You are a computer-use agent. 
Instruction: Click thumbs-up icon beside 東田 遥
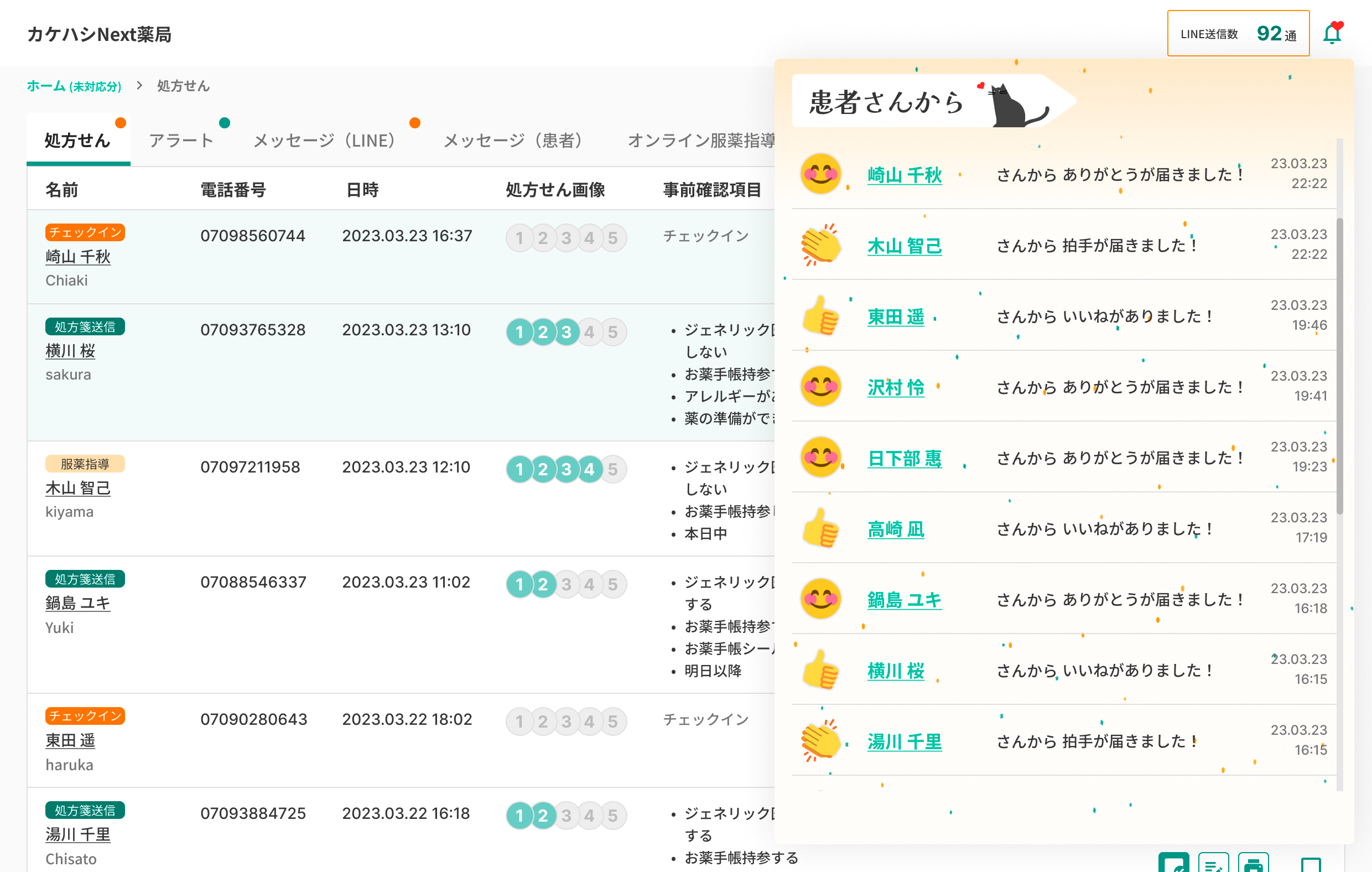click(x=820, y=316)
